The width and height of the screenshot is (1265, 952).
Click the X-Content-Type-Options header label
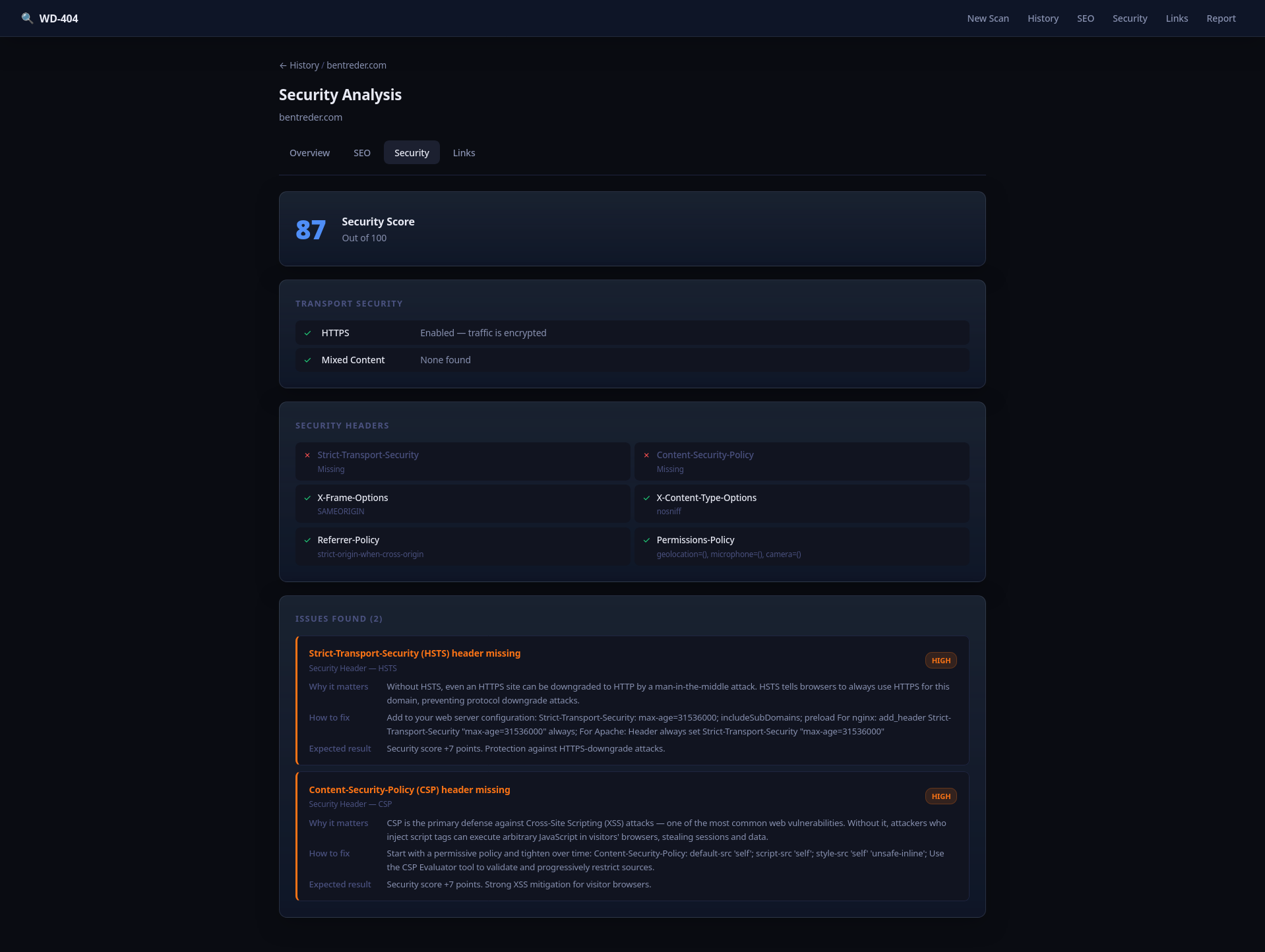706,498
